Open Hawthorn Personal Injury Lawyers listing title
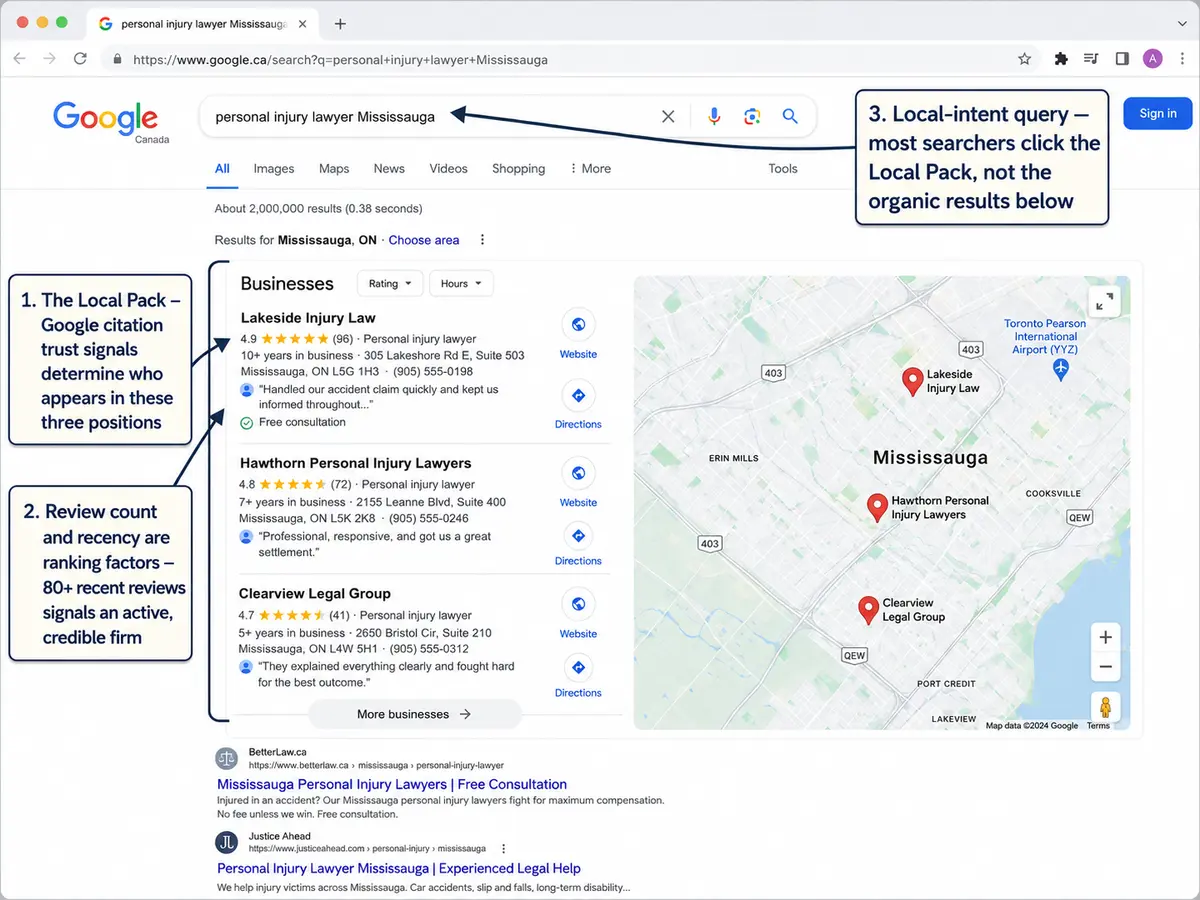 [x=355, y=463]
